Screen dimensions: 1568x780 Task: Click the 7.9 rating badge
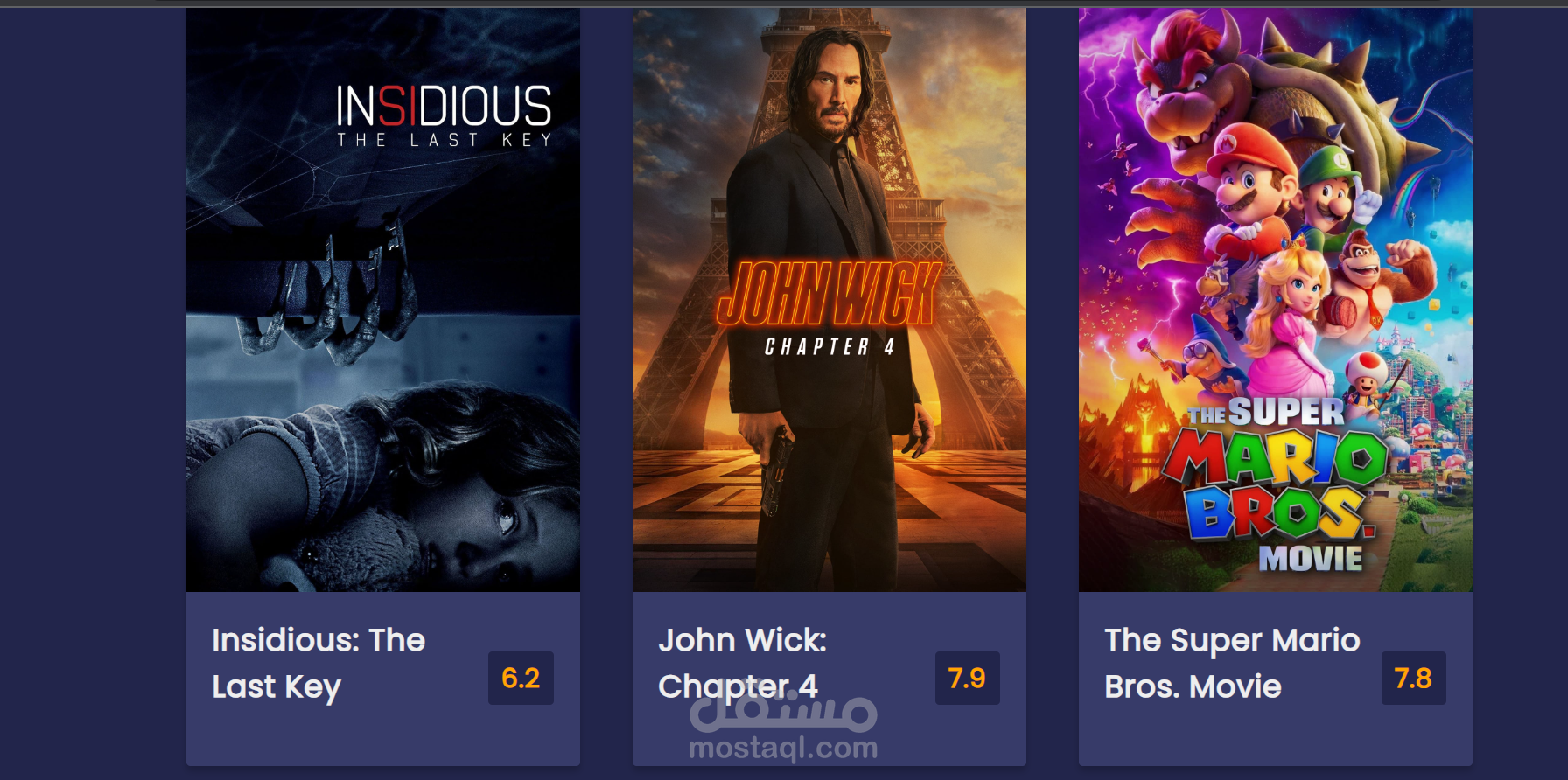pos(967,678)
